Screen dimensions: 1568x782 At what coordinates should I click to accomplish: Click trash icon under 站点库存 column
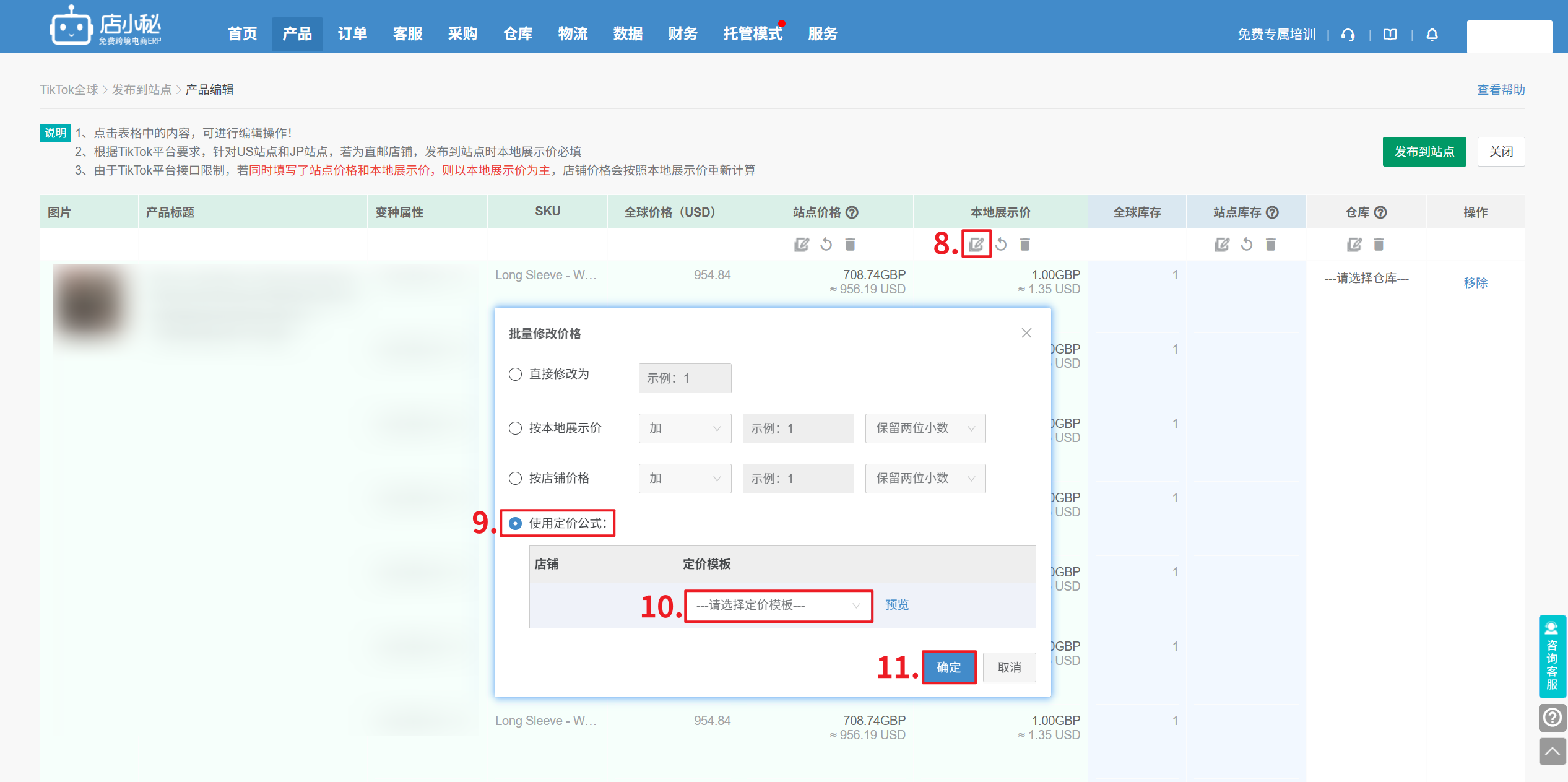[x=1270, y=245]
